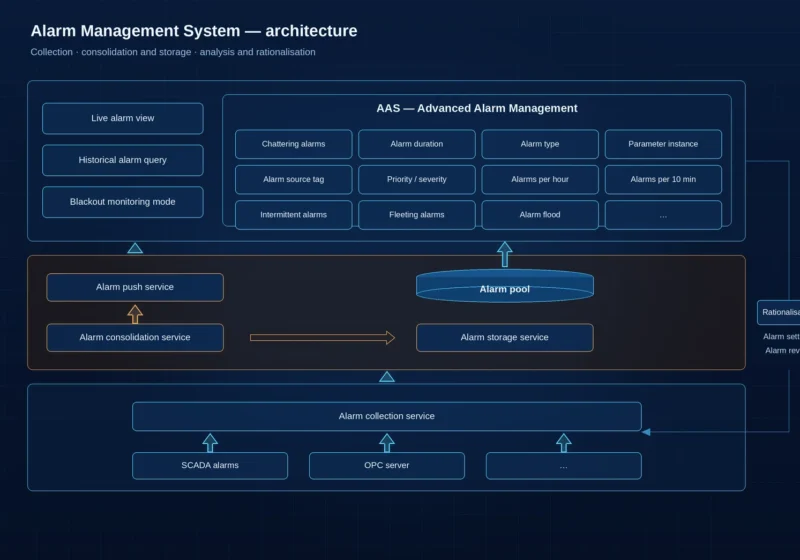Click the Alarm consolidation service box
Image resolution: width=800 pixels, height=560 pixels.
coord(135,338)
